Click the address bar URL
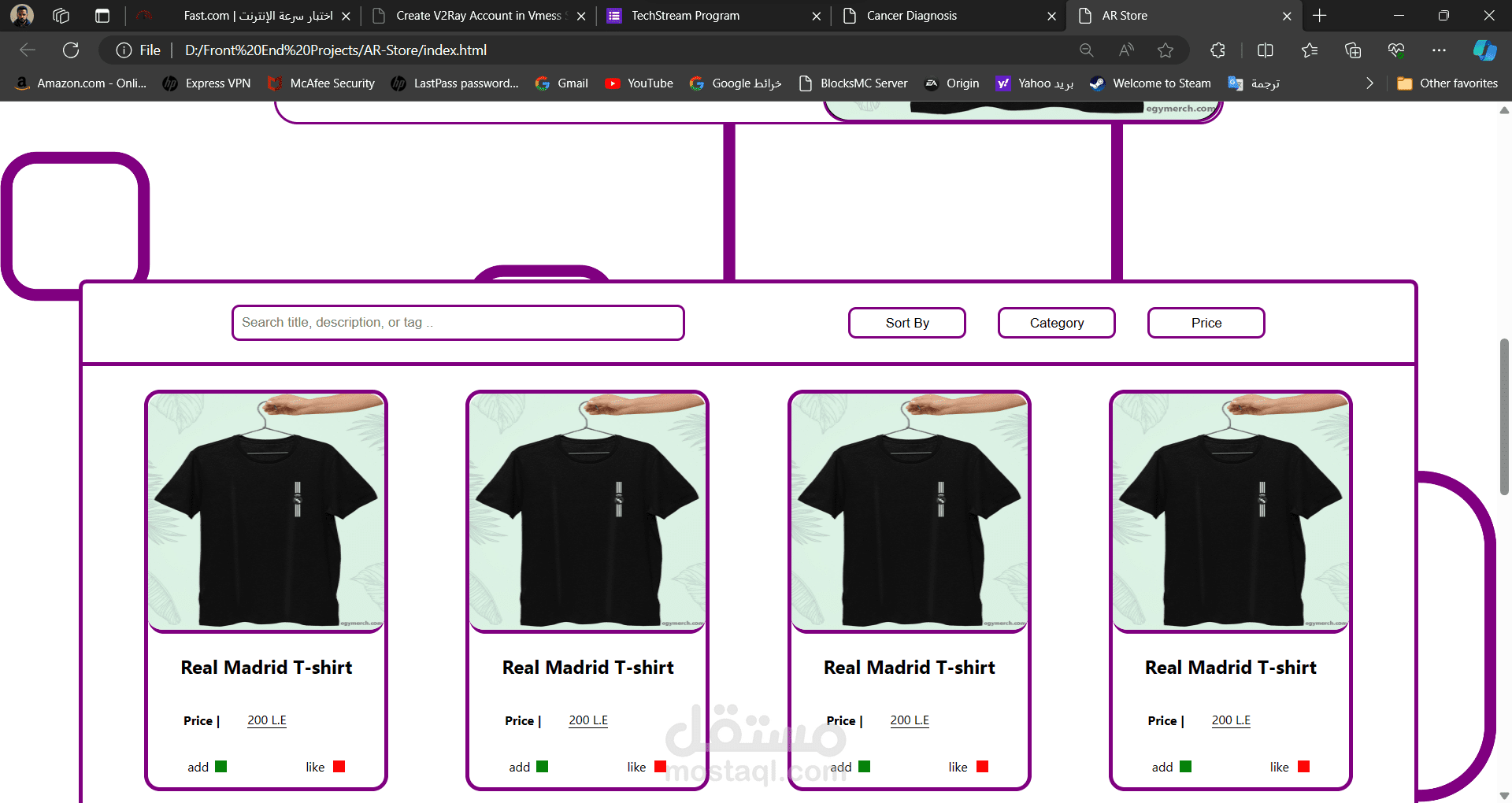This screenshot has height=803, width=1512. coord(335,50)
